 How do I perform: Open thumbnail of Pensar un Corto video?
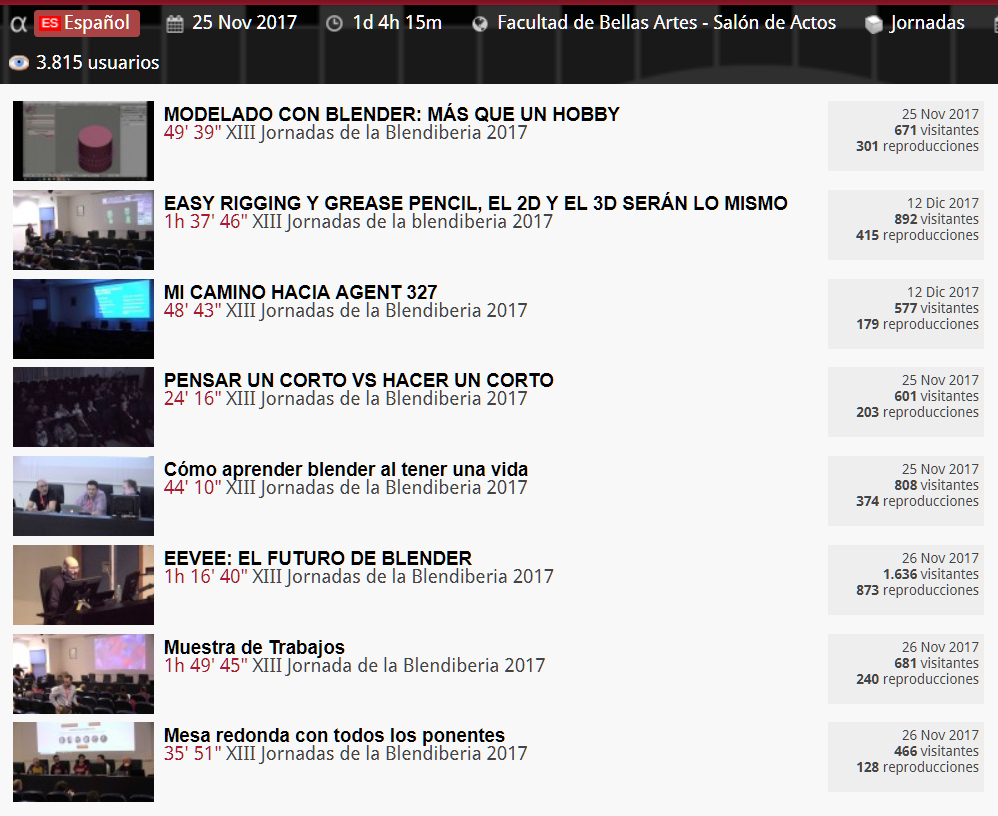click(83, 407)
